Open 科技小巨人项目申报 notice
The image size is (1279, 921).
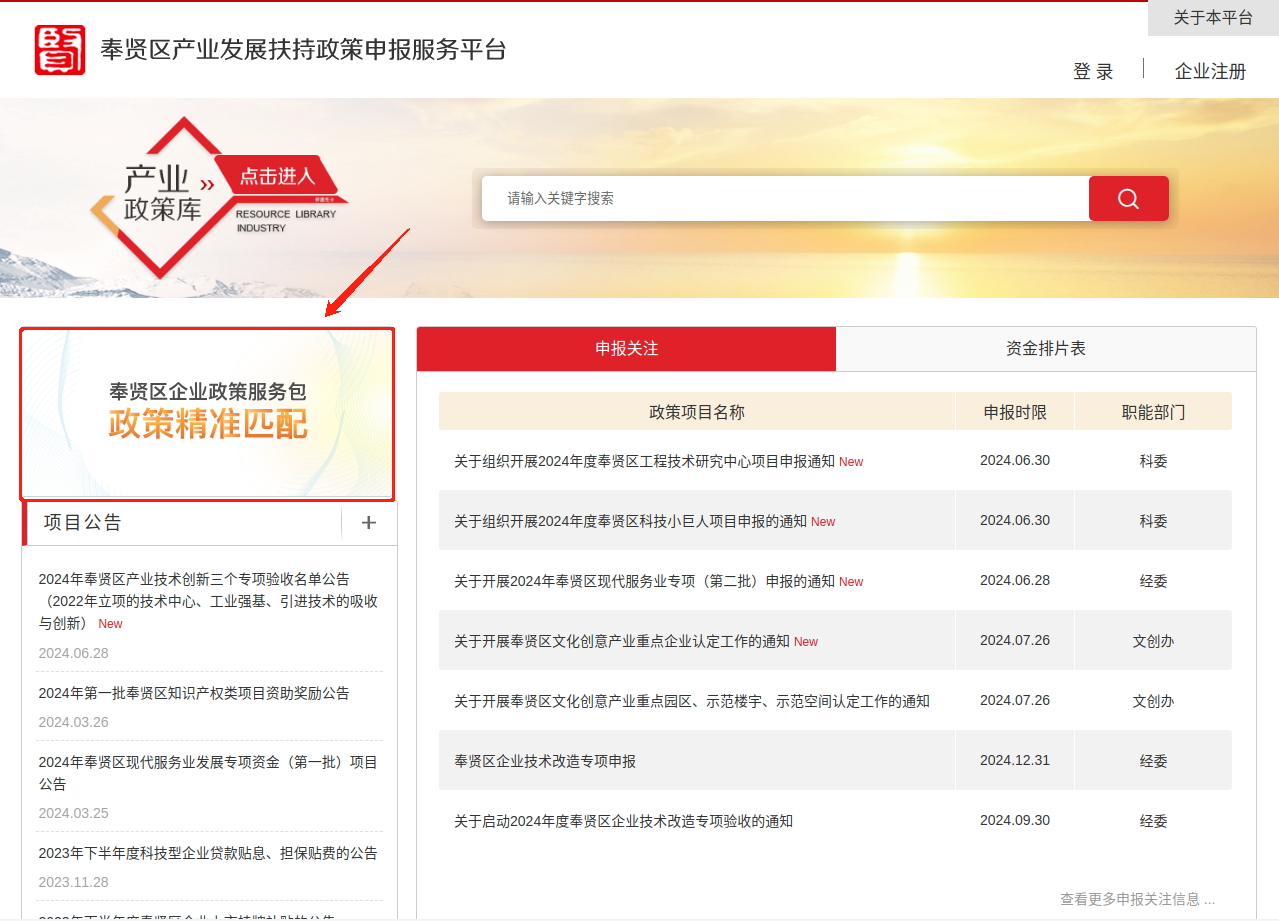pyautogui.click(x=630, y=521)
